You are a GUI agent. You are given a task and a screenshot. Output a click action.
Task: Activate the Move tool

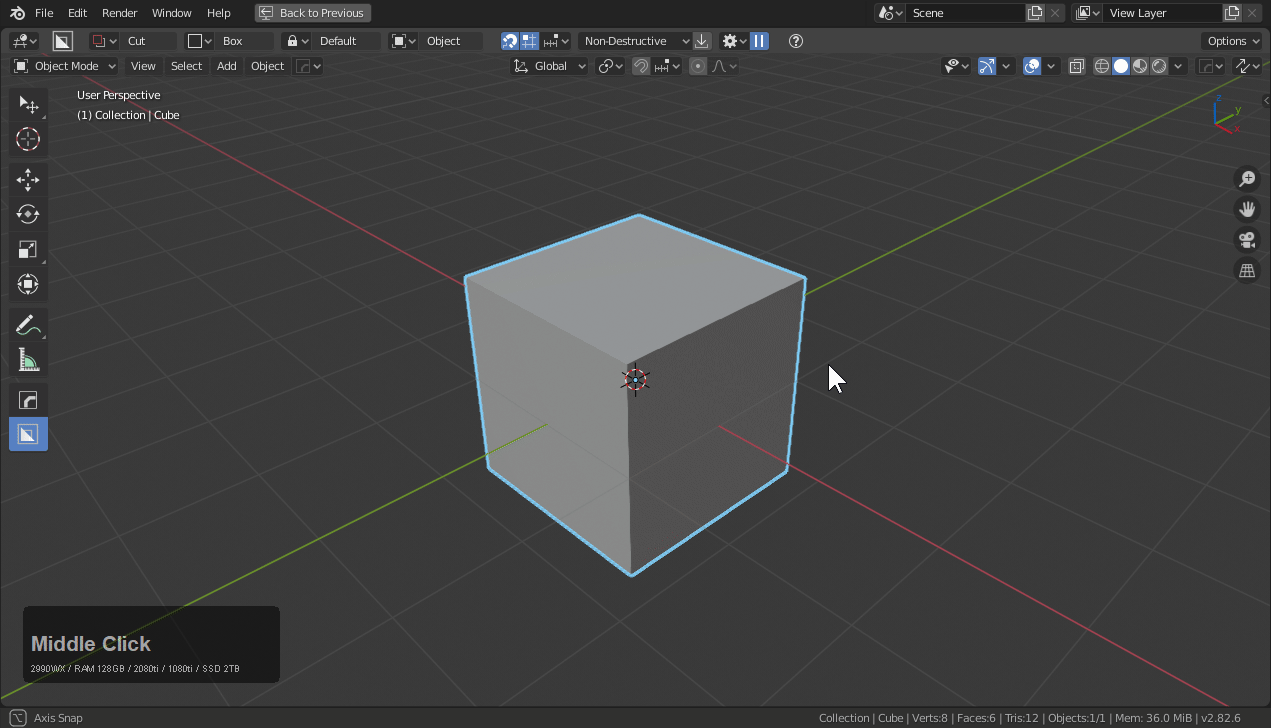click(x=28, y=180)
